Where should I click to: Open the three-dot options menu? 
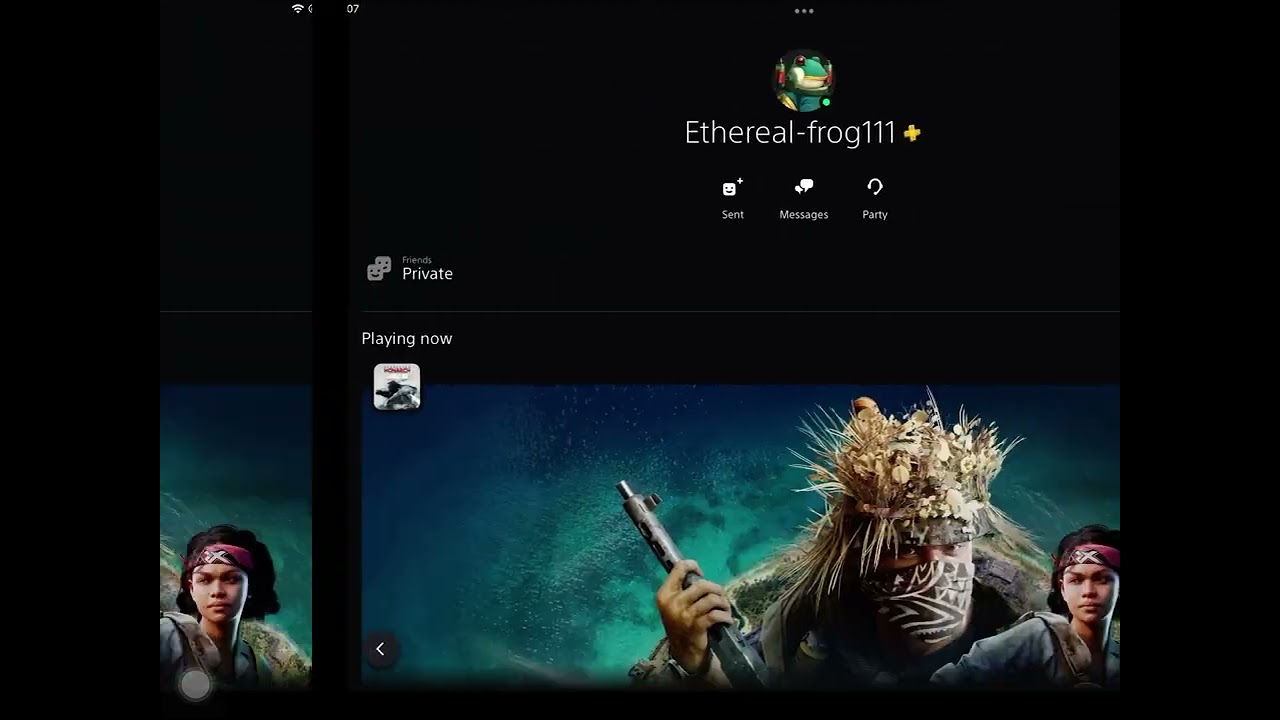pyautogui.click(x=804, y=11)
